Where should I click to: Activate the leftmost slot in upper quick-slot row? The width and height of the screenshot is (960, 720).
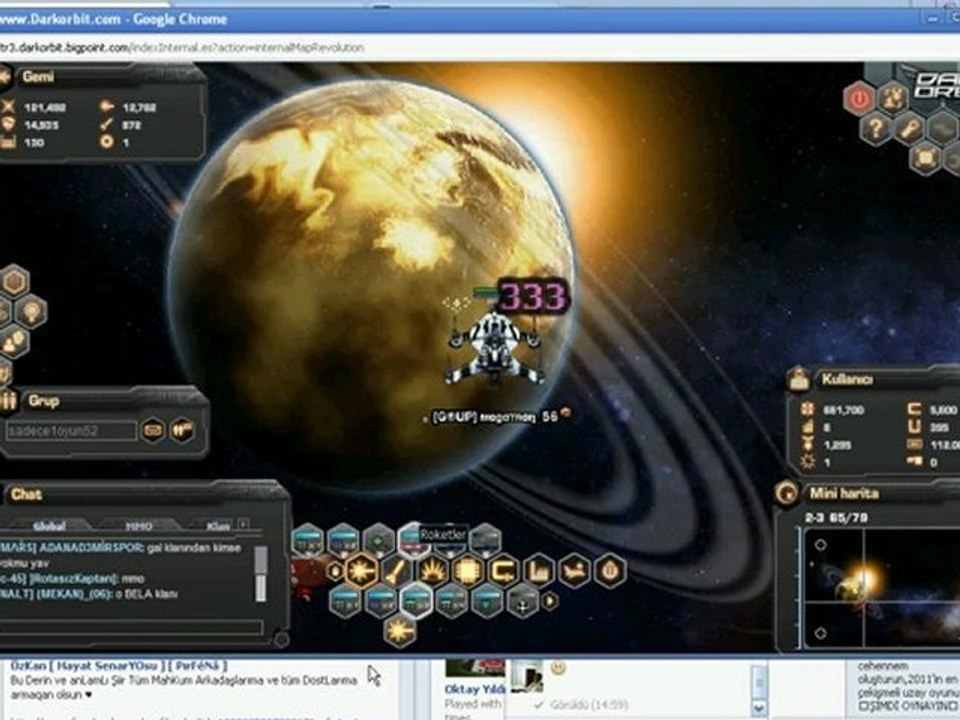point(308,541)
